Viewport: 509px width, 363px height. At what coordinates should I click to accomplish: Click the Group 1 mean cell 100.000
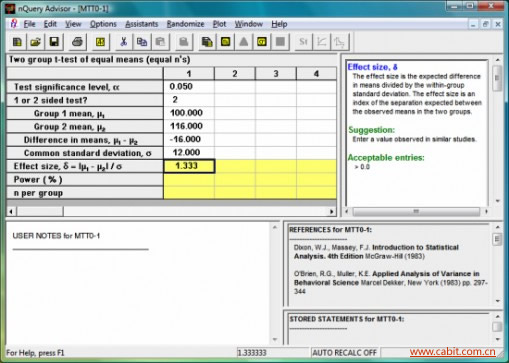tap(189, 113)
